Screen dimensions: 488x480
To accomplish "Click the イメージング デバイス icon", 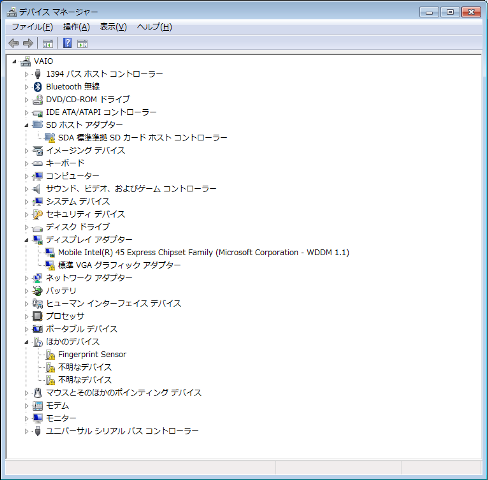I will pyautogui.click(x=38, y=151).
